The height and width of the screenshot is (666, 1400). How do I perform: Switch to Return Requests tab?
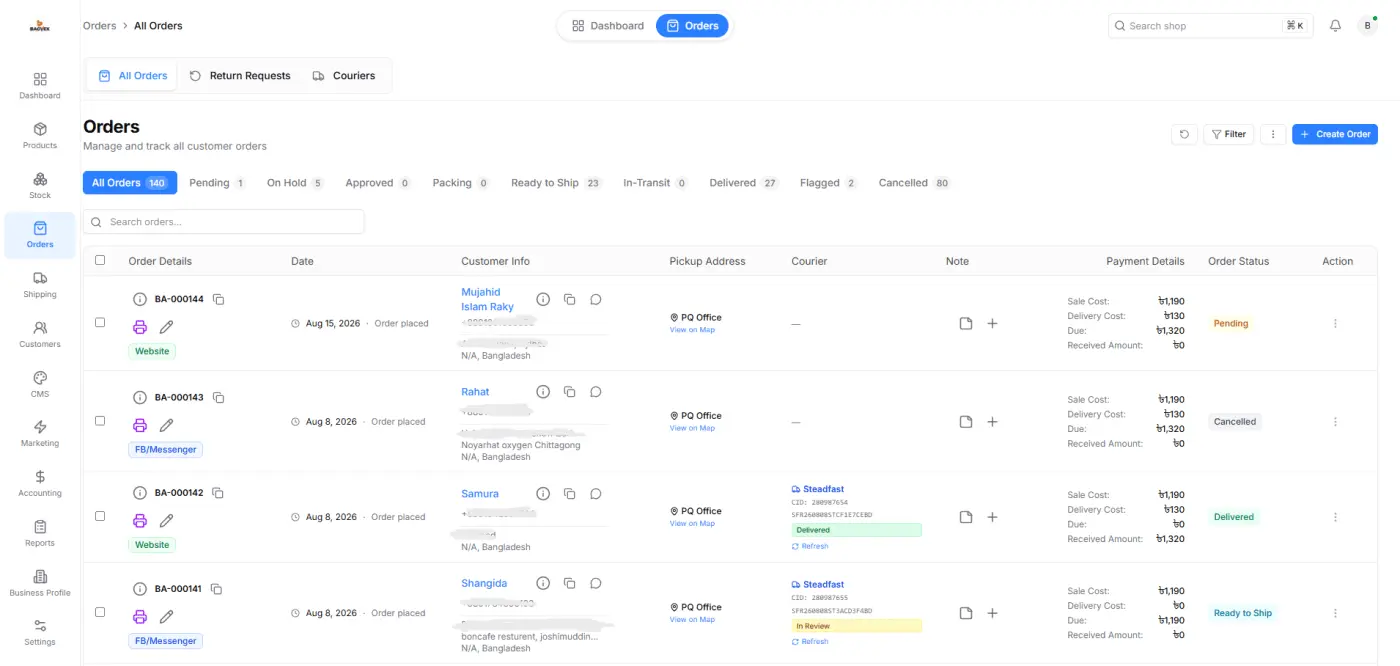coord(240,76)
